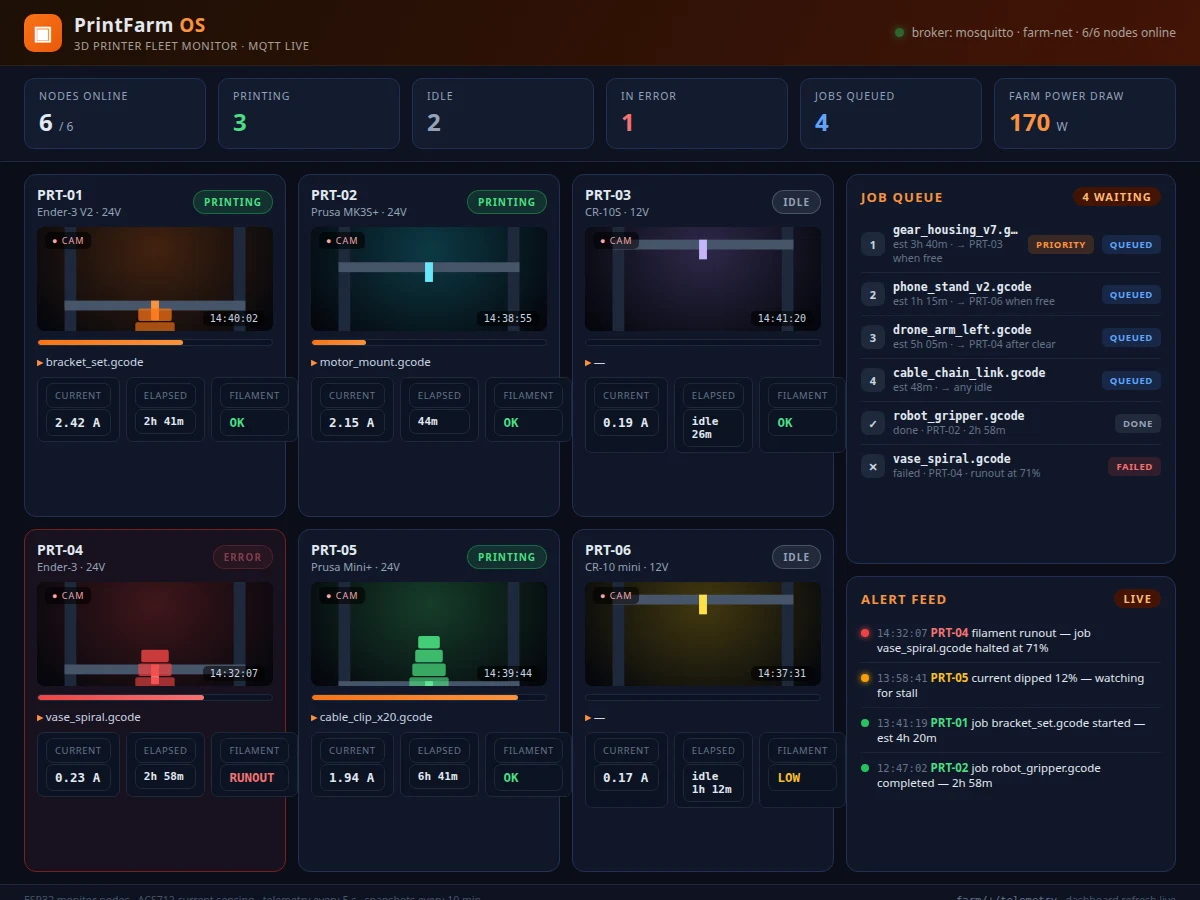Screen dimensions: 1200x900
Task: Click the orange PrintFarm OS logo icon
Action: pos(43,33)
